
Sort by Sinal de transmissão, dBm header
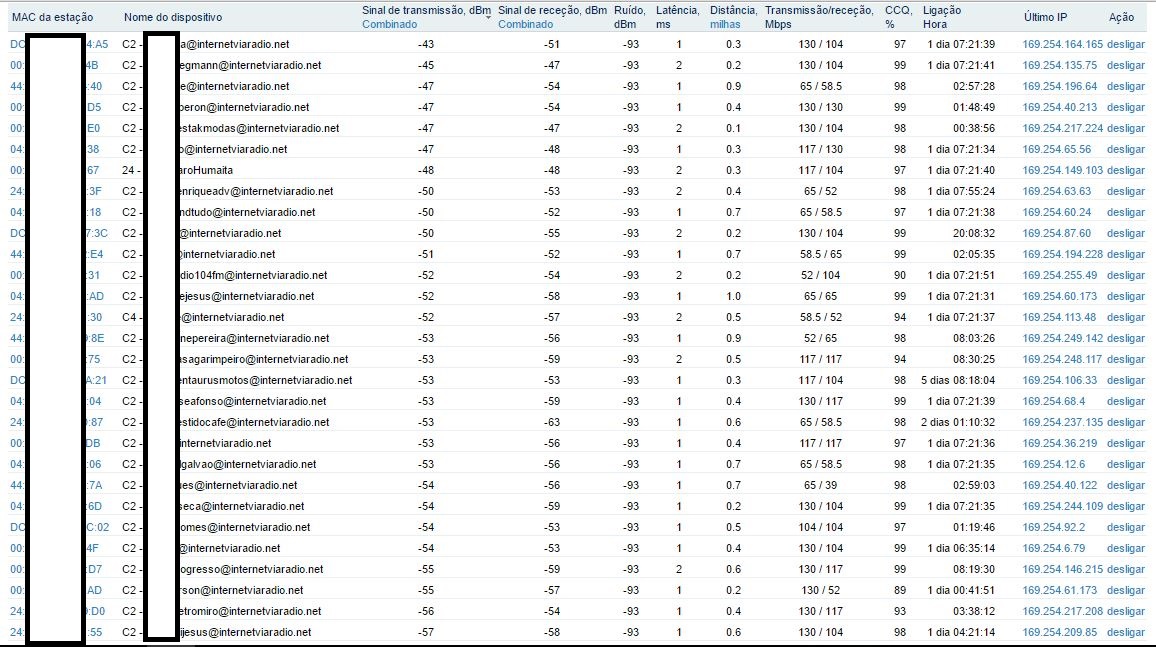coord(426,10)
